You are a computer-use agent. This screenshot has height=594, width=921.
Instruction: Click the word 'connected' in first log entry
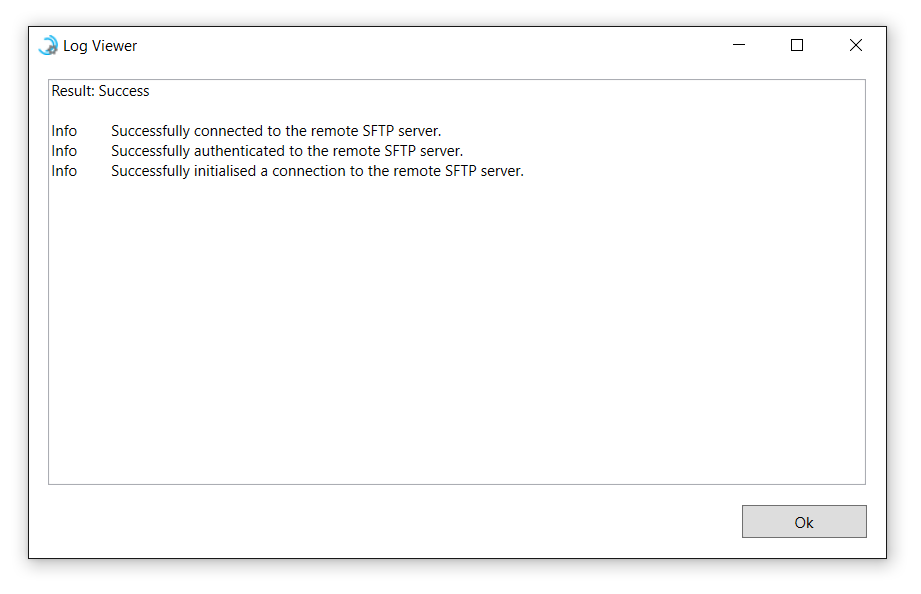click(228, 131)
